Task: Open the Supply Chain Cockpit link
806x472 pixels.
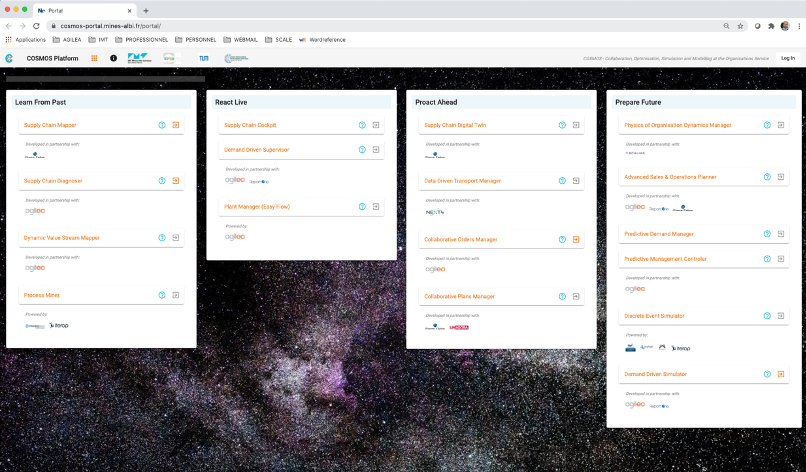Action: tap(250, 125)
